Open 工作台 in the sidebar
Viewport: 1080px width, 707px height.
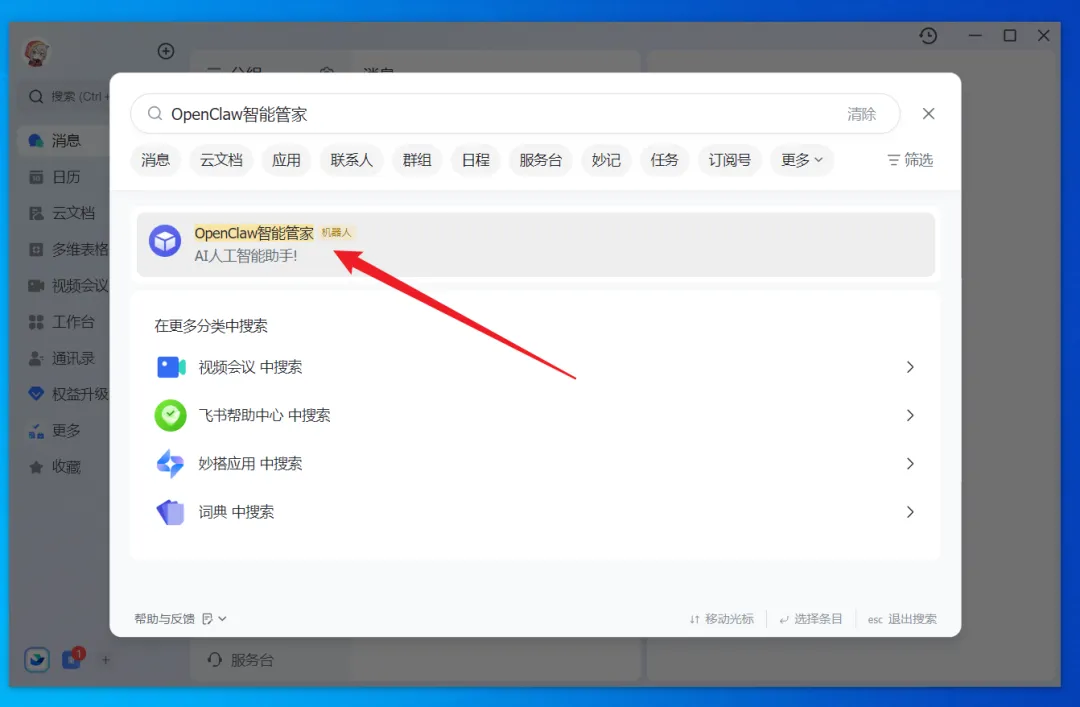coord(65,322)
